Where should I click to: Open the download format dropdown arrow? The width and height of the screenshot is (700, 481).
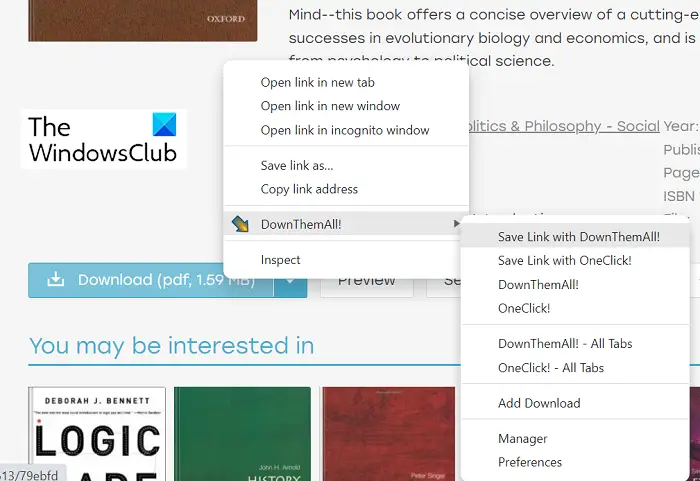[x=290, y=281]
